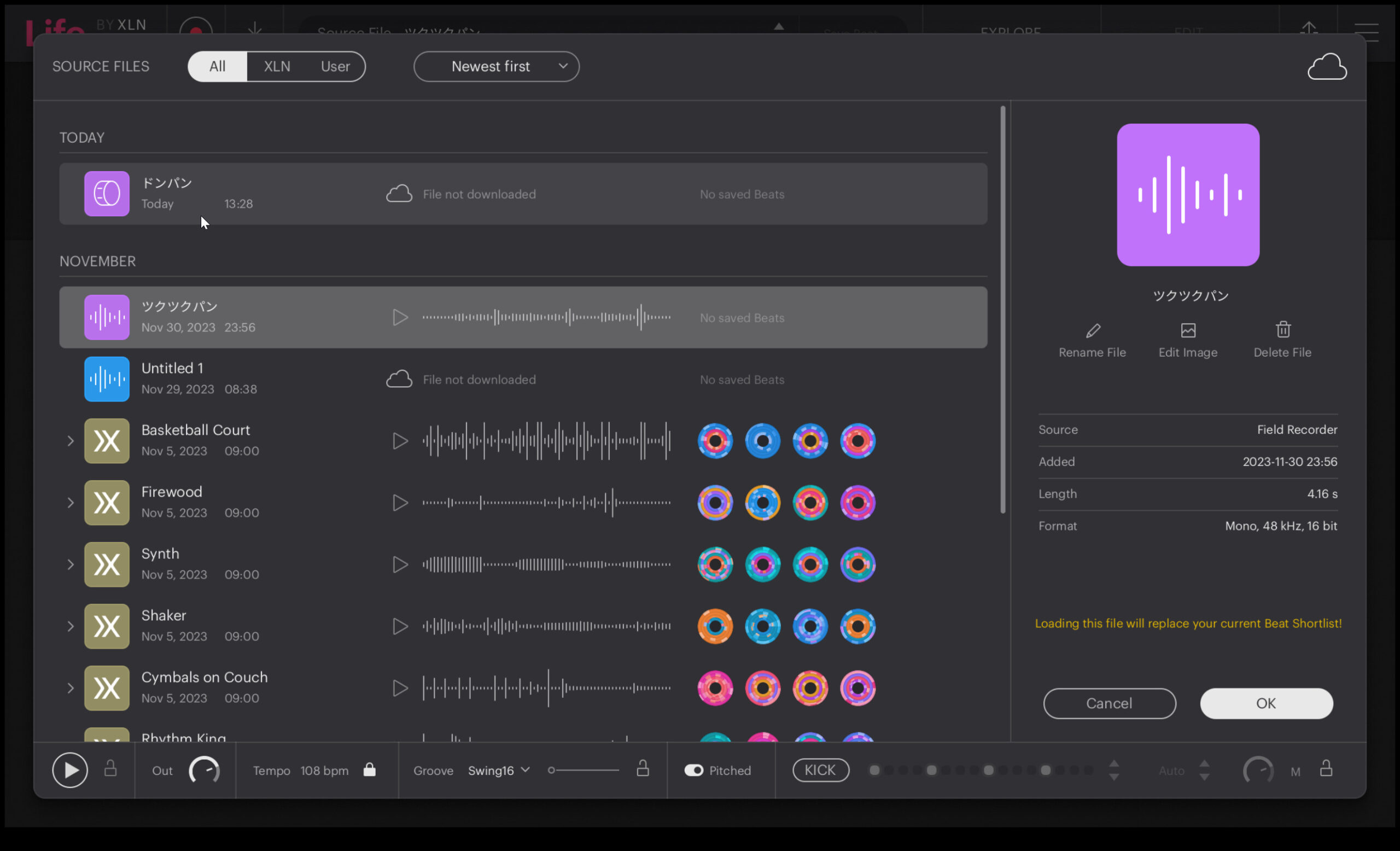The width and height of the screenshot is (1400, 851).
Task: Click the XLN icon for Shaker
Action: 107,626
